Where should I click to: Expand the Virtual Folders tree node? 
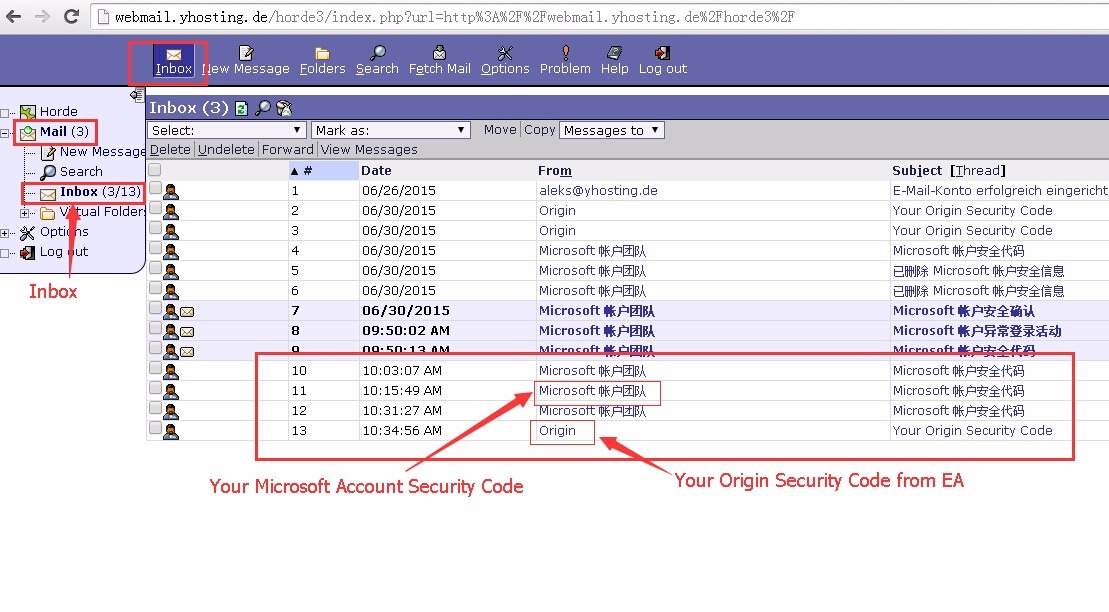[x=25, y=212]
